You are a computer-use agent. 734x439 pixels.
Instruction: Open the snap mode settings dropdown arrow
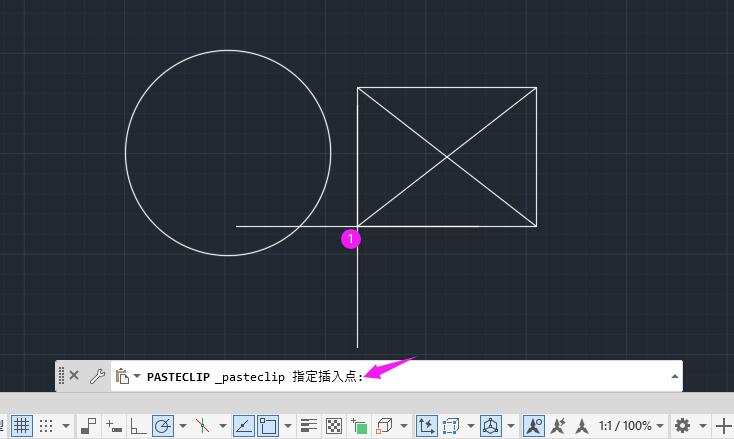pyautogui.click(x=66, y=426)
